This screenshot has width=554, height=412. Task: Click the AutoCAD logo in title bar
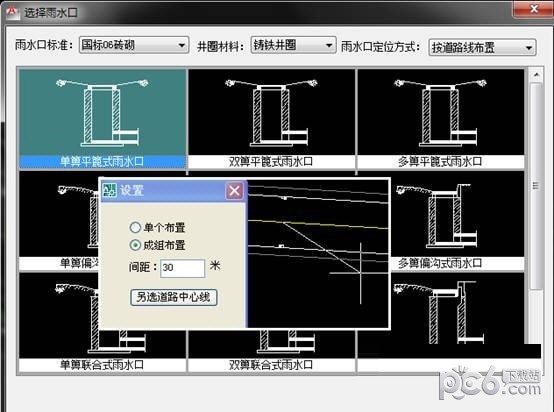coord(12,12)
